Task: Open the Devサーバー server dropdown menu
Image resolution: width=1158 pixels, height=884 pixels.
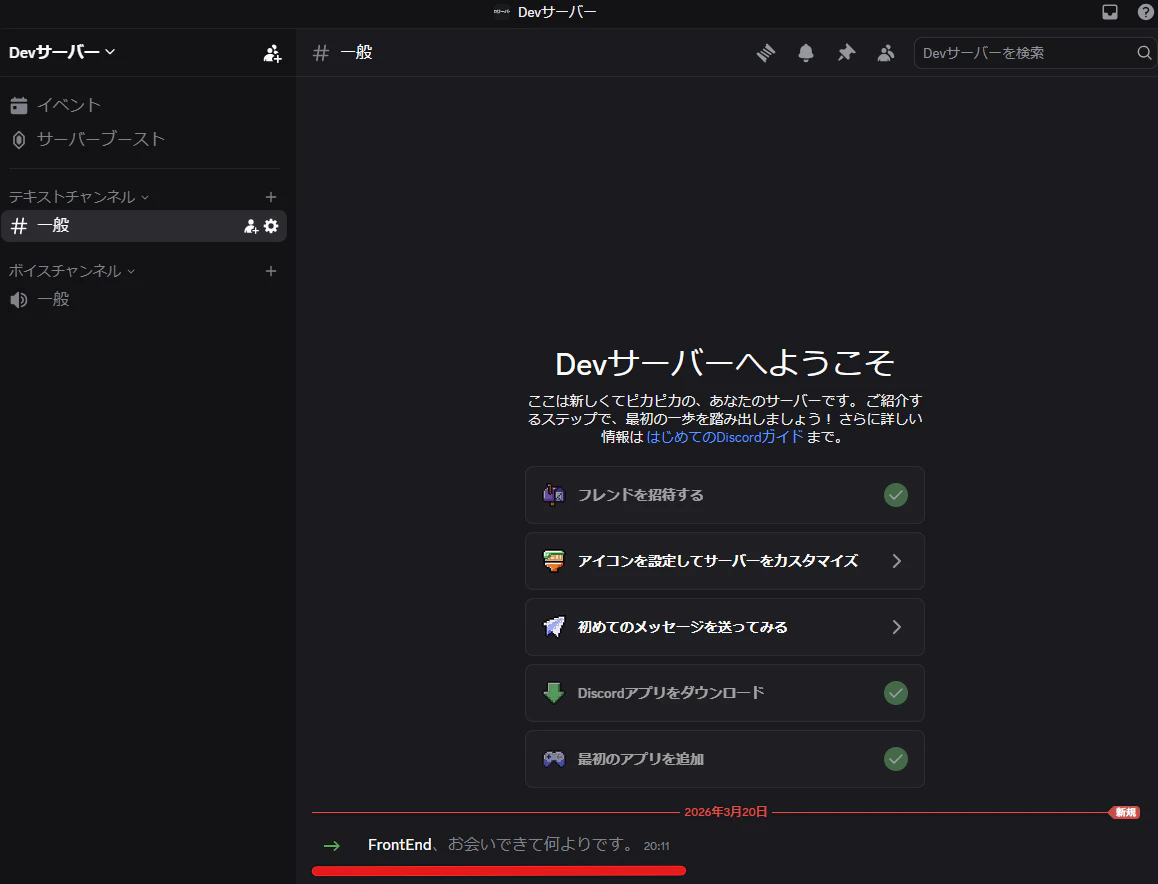Action: coord(62,52)
